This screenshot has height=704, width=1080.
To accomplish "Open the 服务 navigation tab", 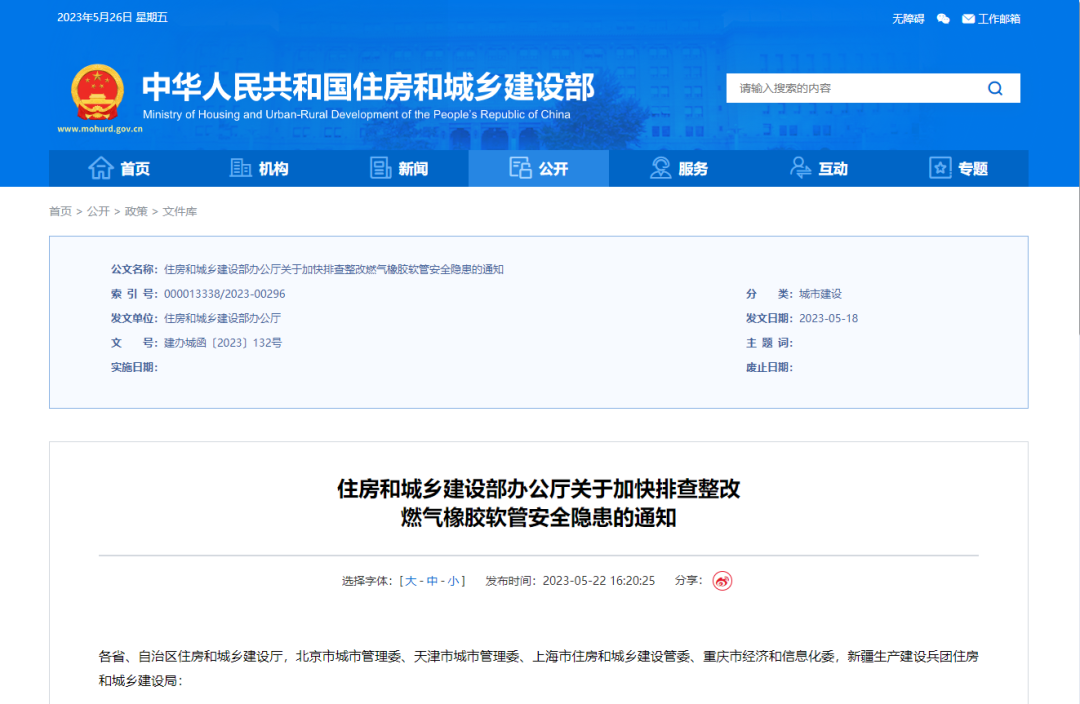I will (x=679, y=168).
